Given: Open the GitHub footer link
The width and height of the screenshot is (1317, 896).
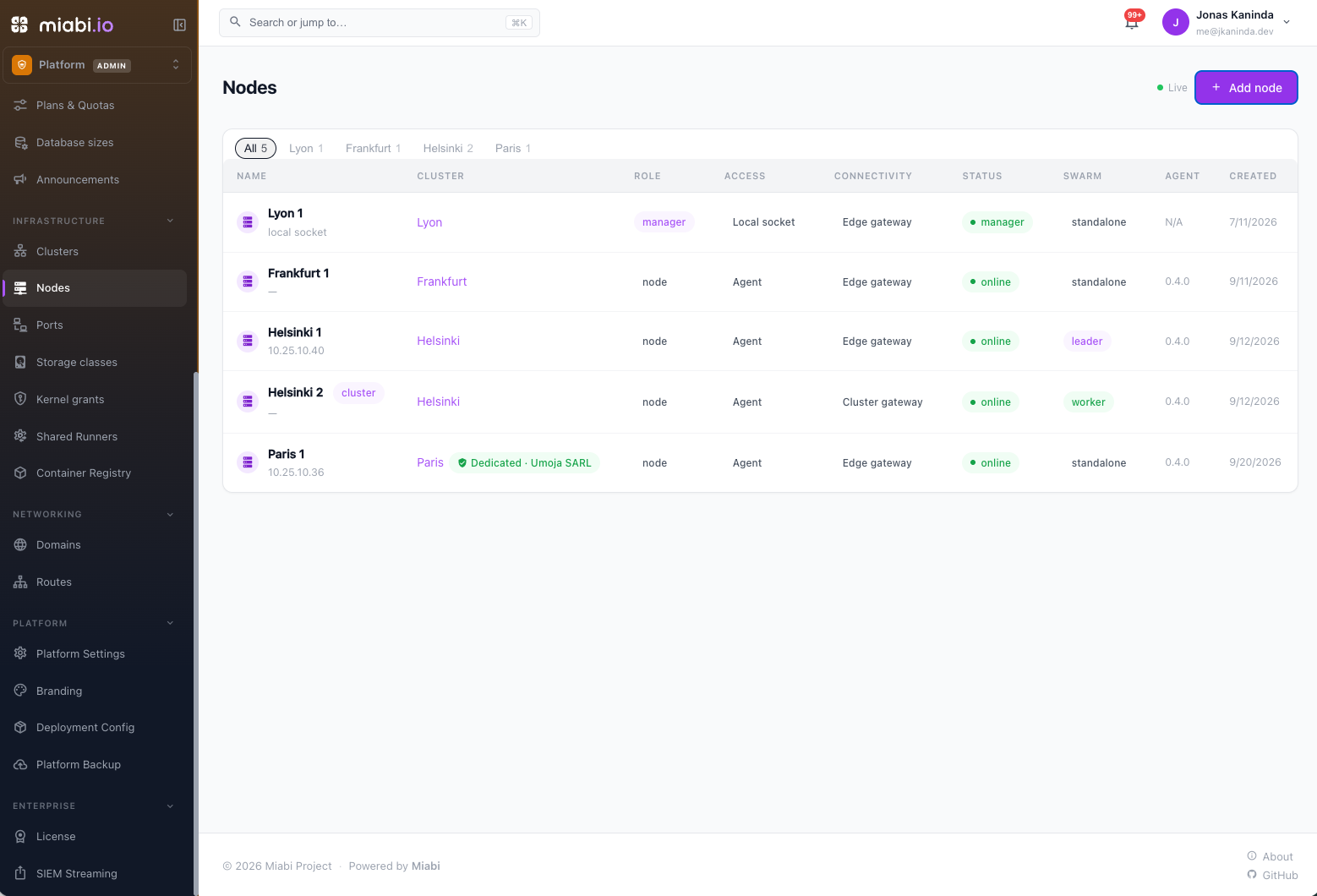Looking at the screenshot, I should point(1272,875).
